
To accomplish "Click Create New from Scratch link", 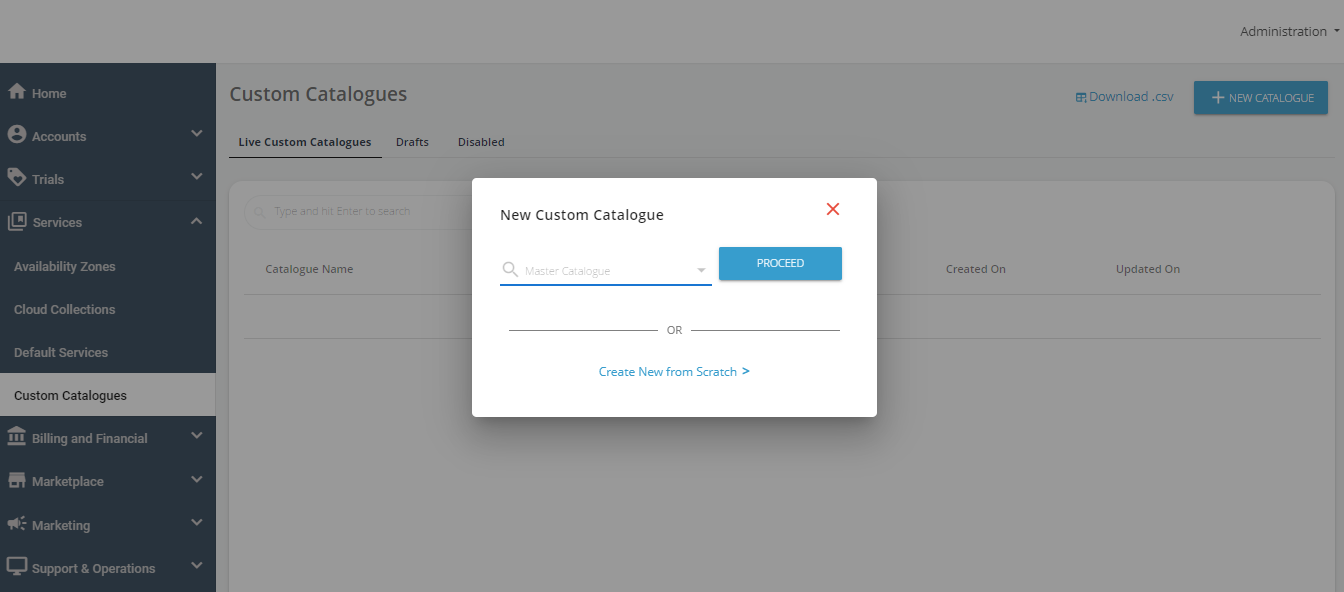I will tap(674, 371).
